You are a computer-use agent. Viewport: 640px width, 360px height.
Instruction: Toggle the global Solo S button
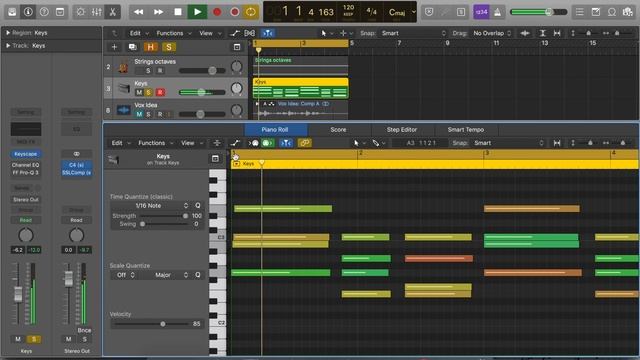coord(169,47)
